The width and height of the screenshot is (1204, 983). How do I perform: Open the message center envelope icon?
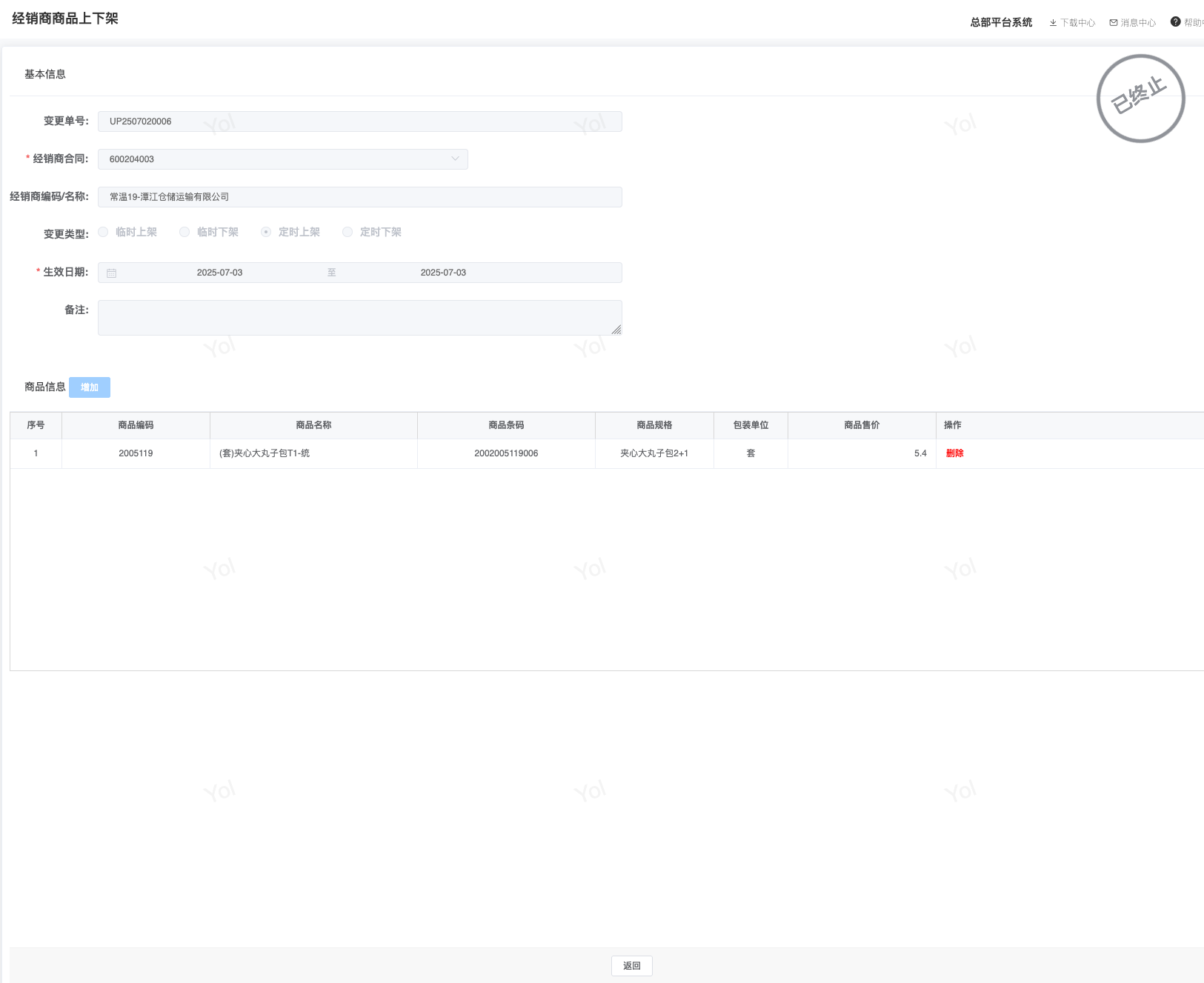pyautogui.click(x=1114, y=23)
